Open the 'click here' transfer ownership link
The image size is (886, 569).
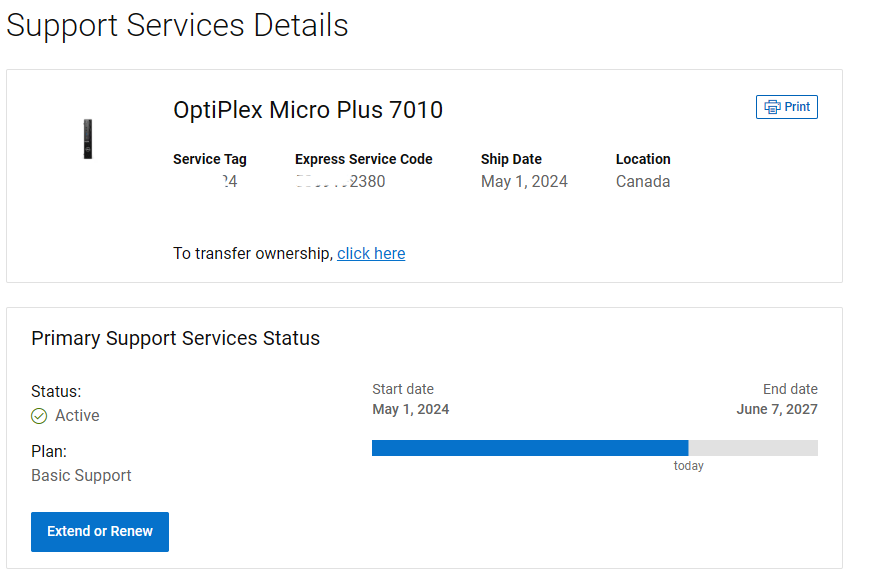tap(371, 253)
